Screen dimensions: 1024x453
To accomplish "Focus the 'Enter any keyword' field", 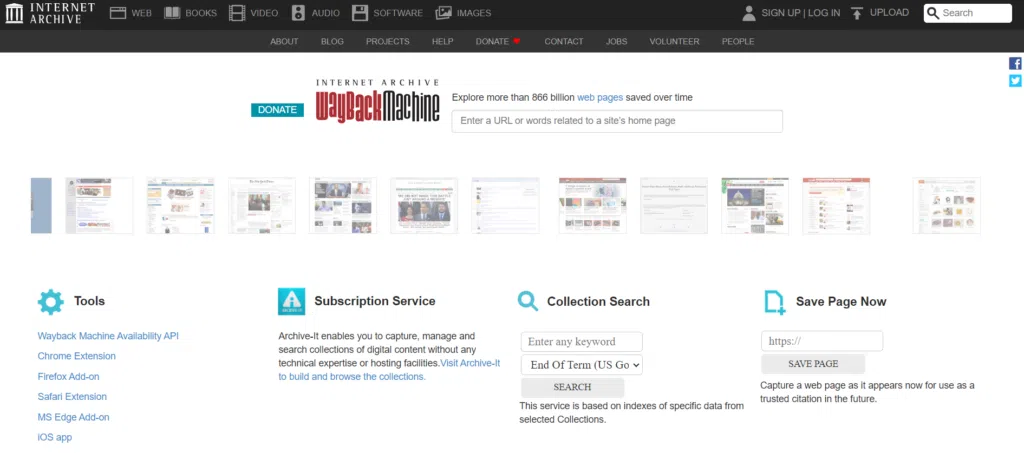I will pos(582,342).
